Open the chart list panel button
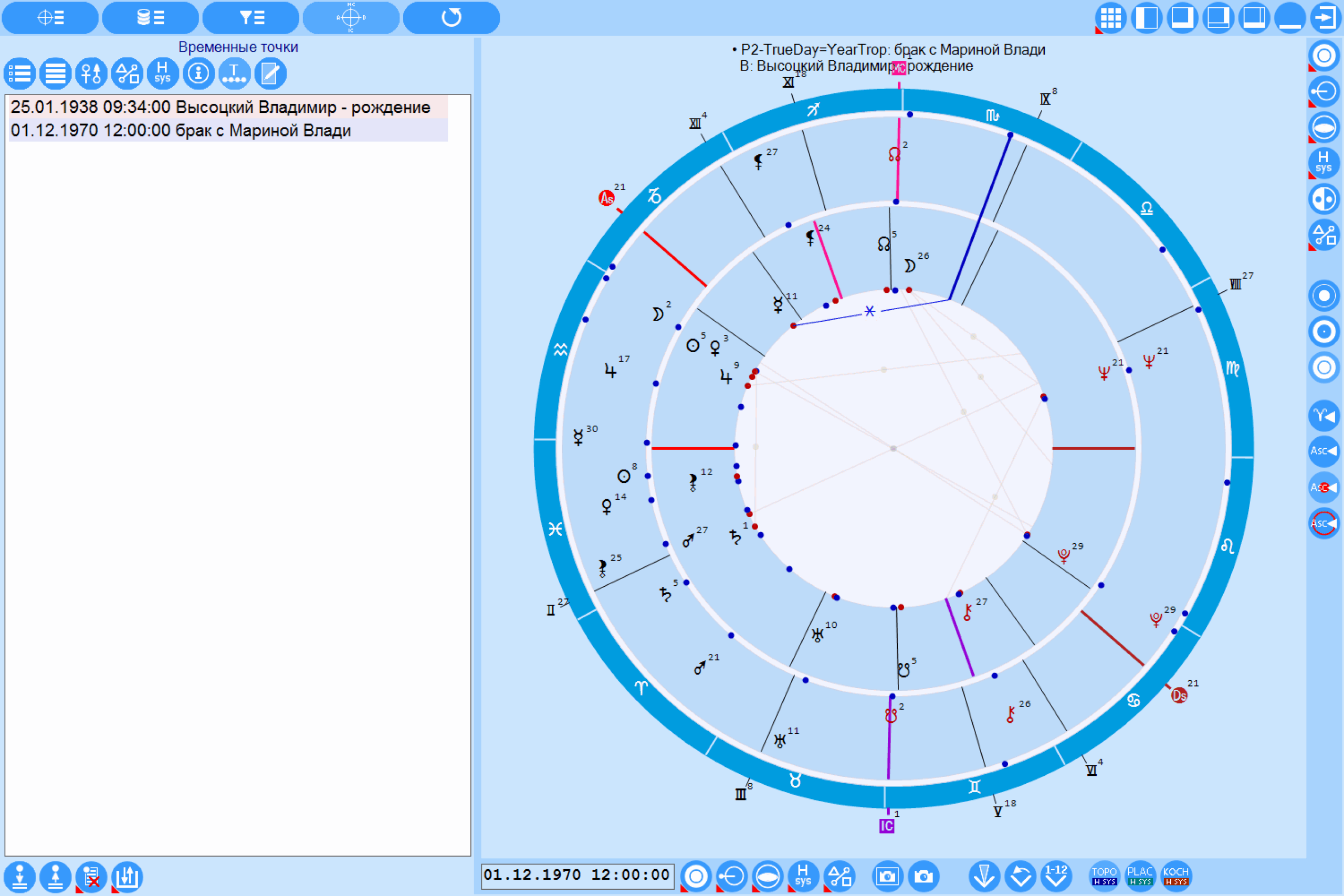1344x896 pixels. coord(50,18)
